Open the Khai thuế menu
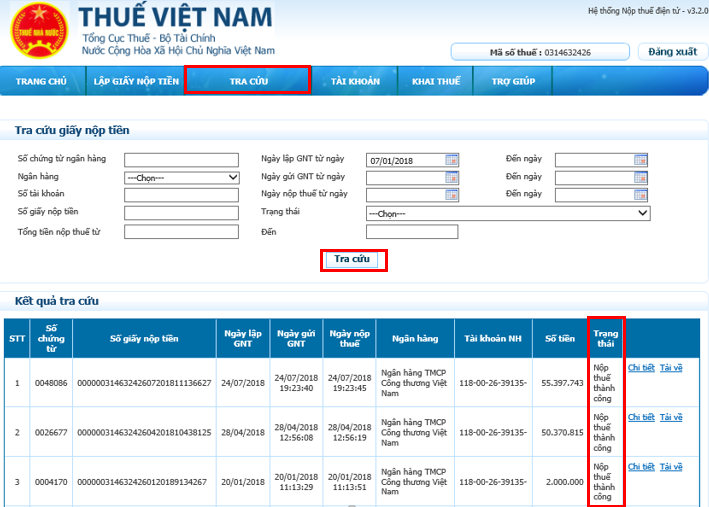 436,81
